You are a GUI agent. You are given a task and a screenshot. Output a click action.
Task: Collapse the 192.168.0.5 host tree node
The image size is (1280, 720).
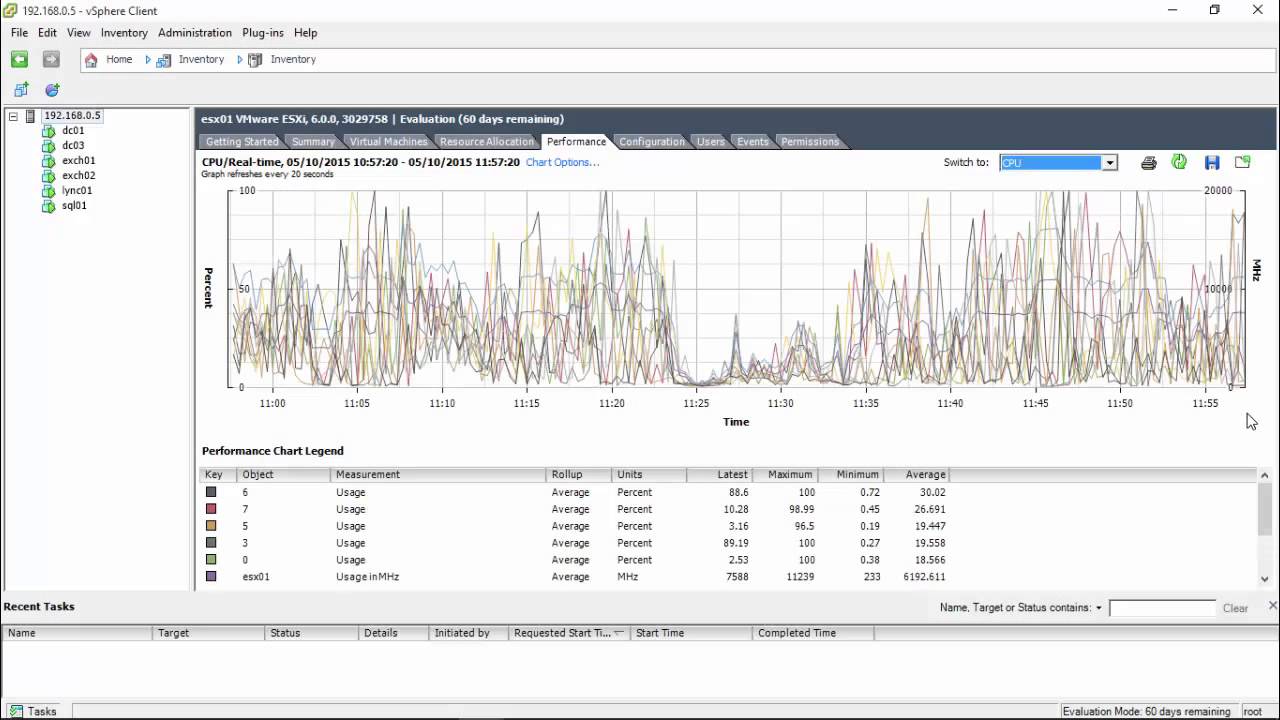[x=13, y=116]
